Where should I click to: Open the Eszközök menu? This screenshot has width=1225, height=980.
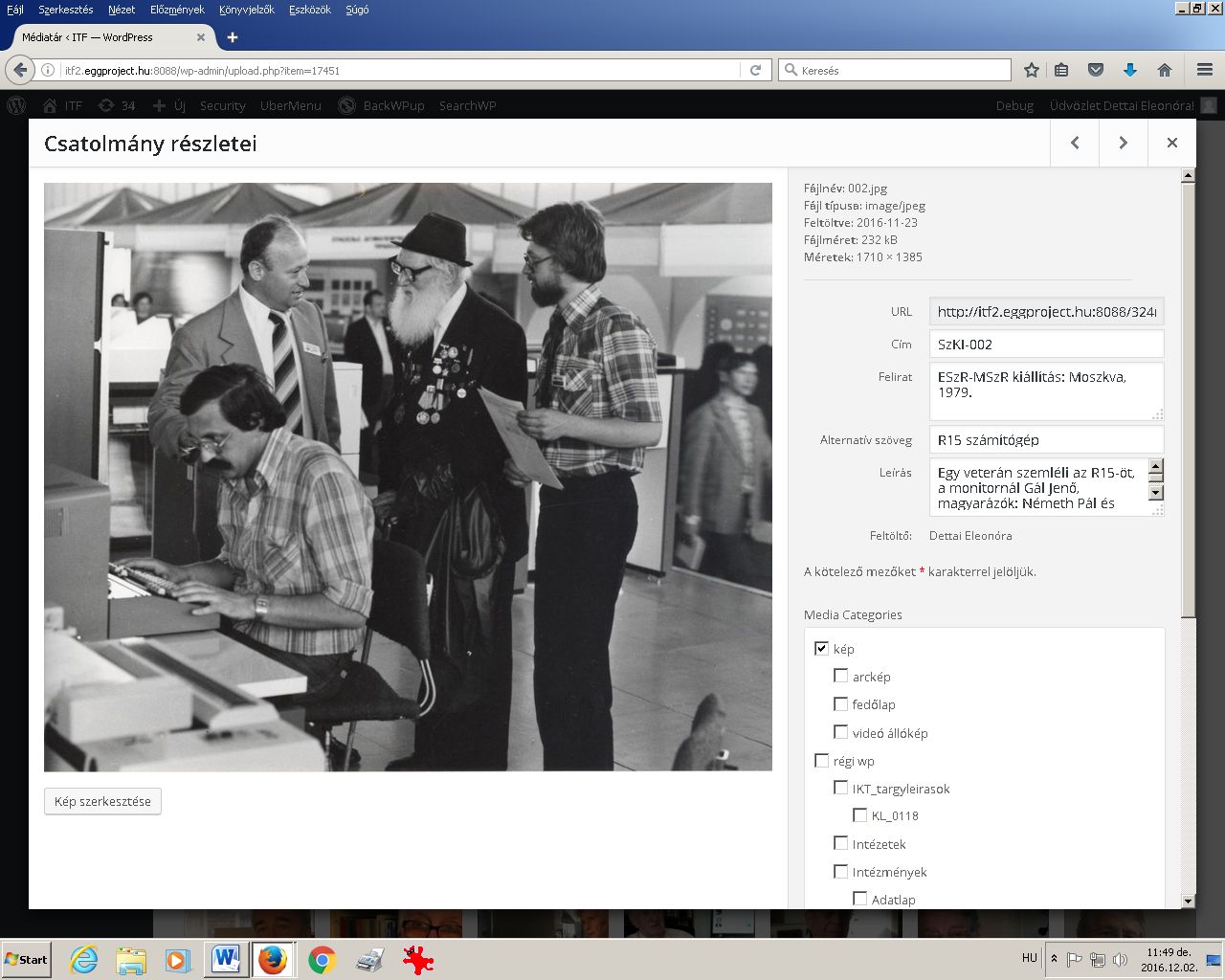pos(309,10)
